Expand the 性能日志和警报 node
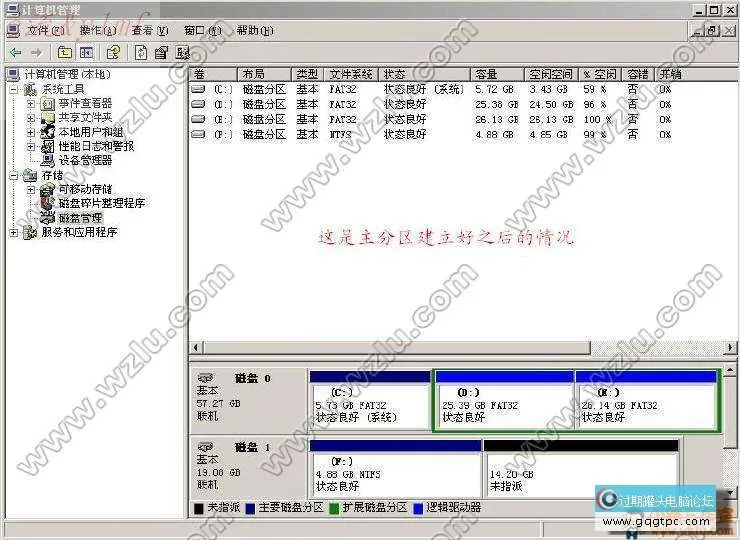This screenshot has height=540, width=740. click(x=31, y=146)
